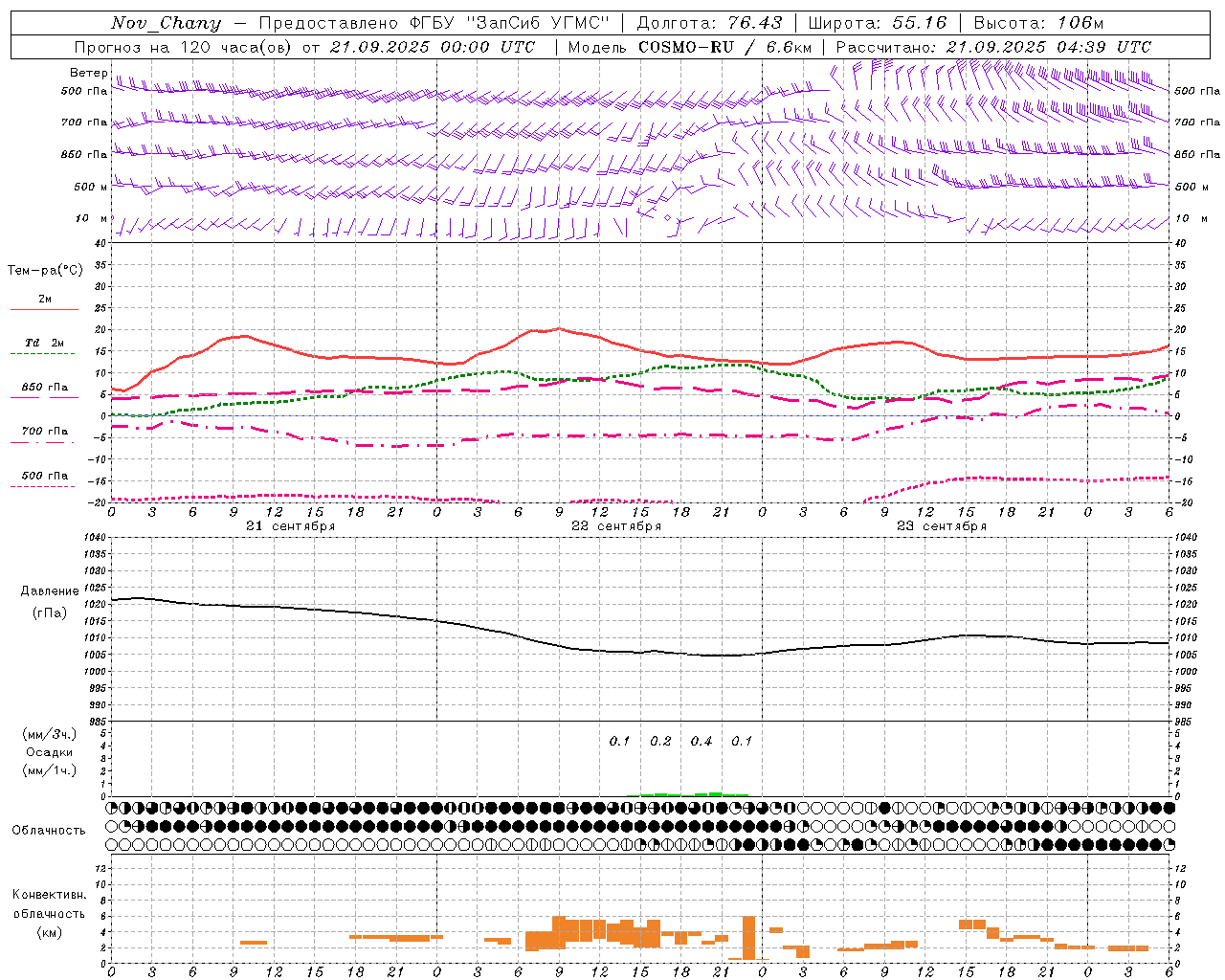Screen dimensions: 1225x980
Task: Select the forecast start 21.09.2025 00:00 UTC
Action: click(x=433, y=47)
